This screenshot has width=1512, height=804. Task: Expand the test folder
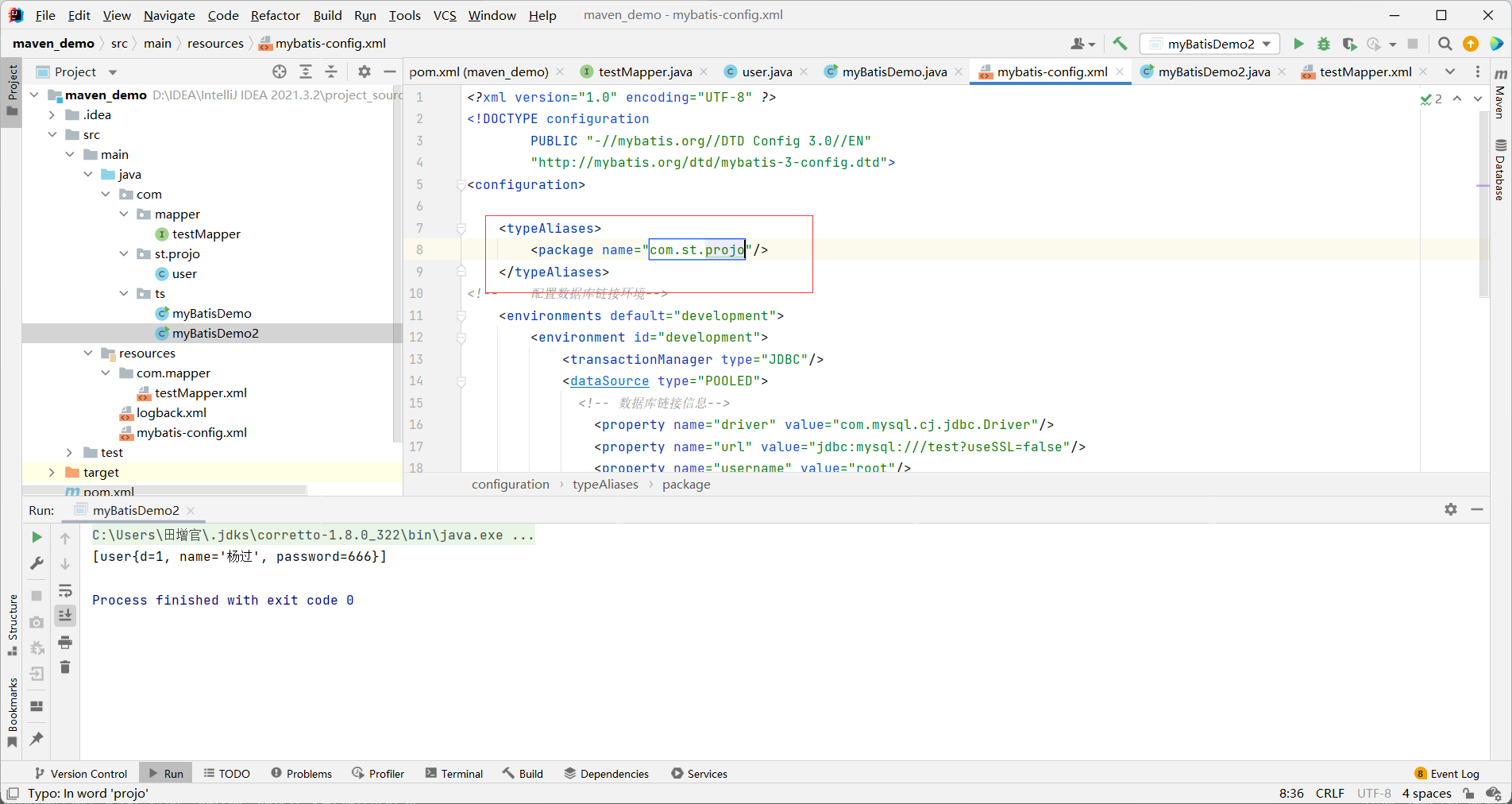pos(70,452)
